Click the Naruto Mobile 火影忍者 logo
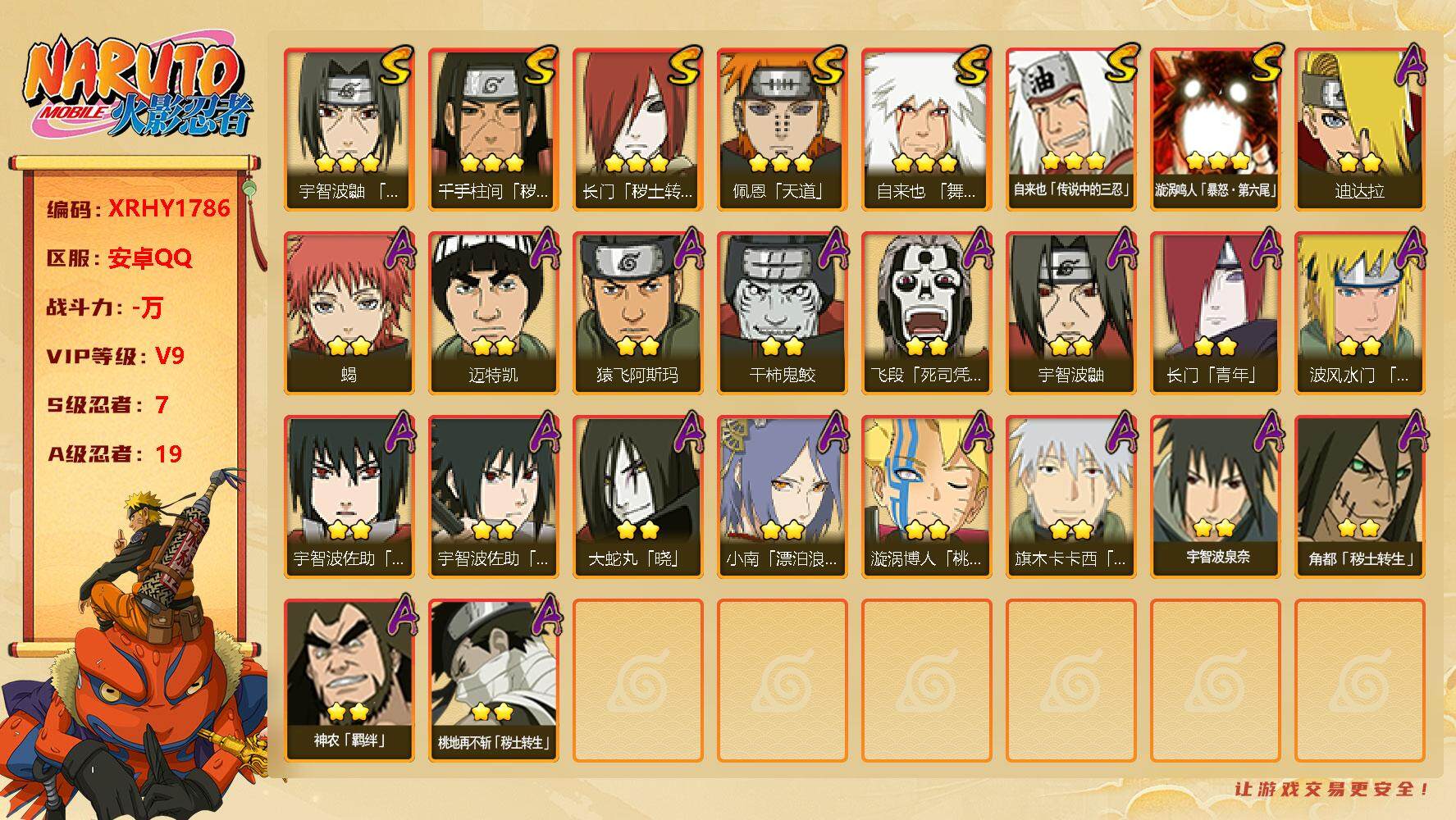The width and height of the screenshot is (1456, 820). click(138, 90)
